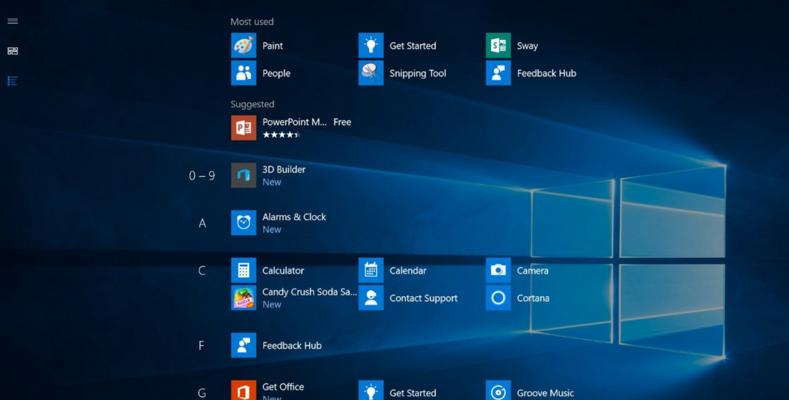Open the Sway app
This screenshot has width=789, height=400.
512,45
